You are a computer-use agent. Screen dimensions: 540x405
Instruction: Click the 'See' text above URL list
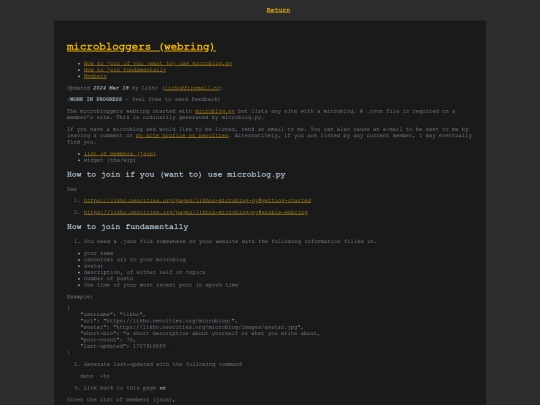(x=72, y=189)
